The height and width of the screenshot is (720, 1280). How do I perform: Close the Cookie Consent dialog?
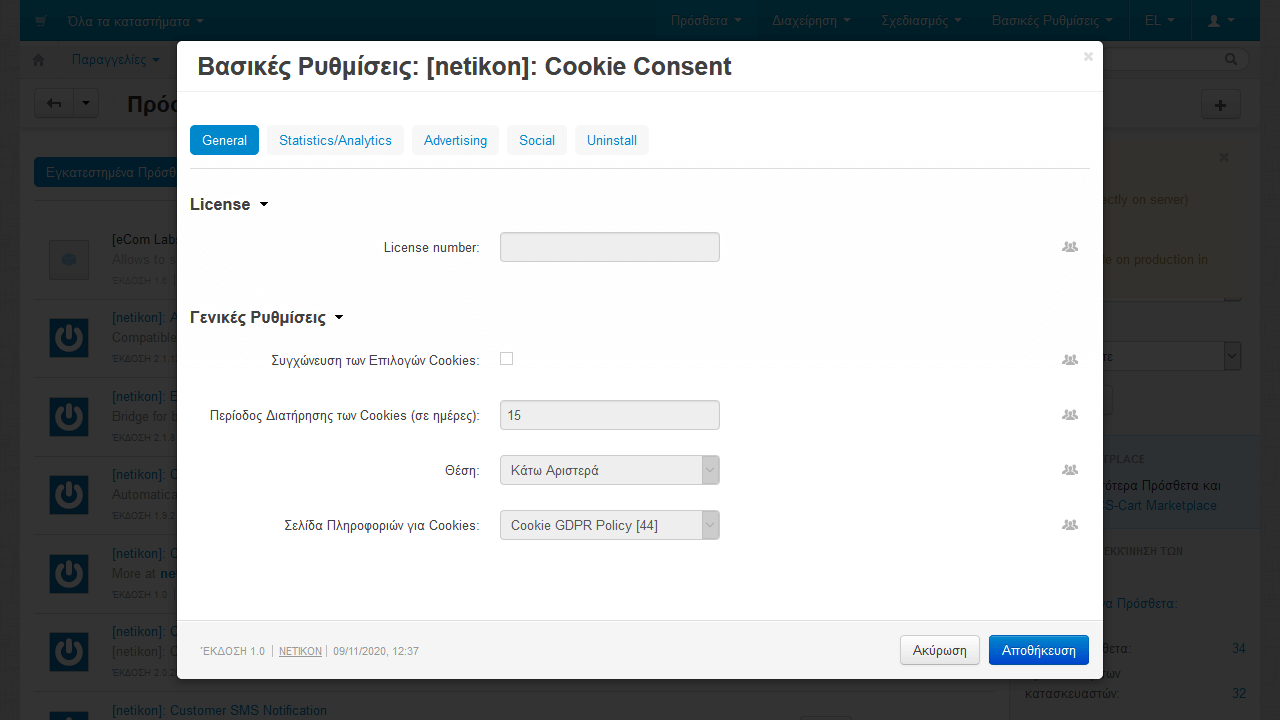1088,57
